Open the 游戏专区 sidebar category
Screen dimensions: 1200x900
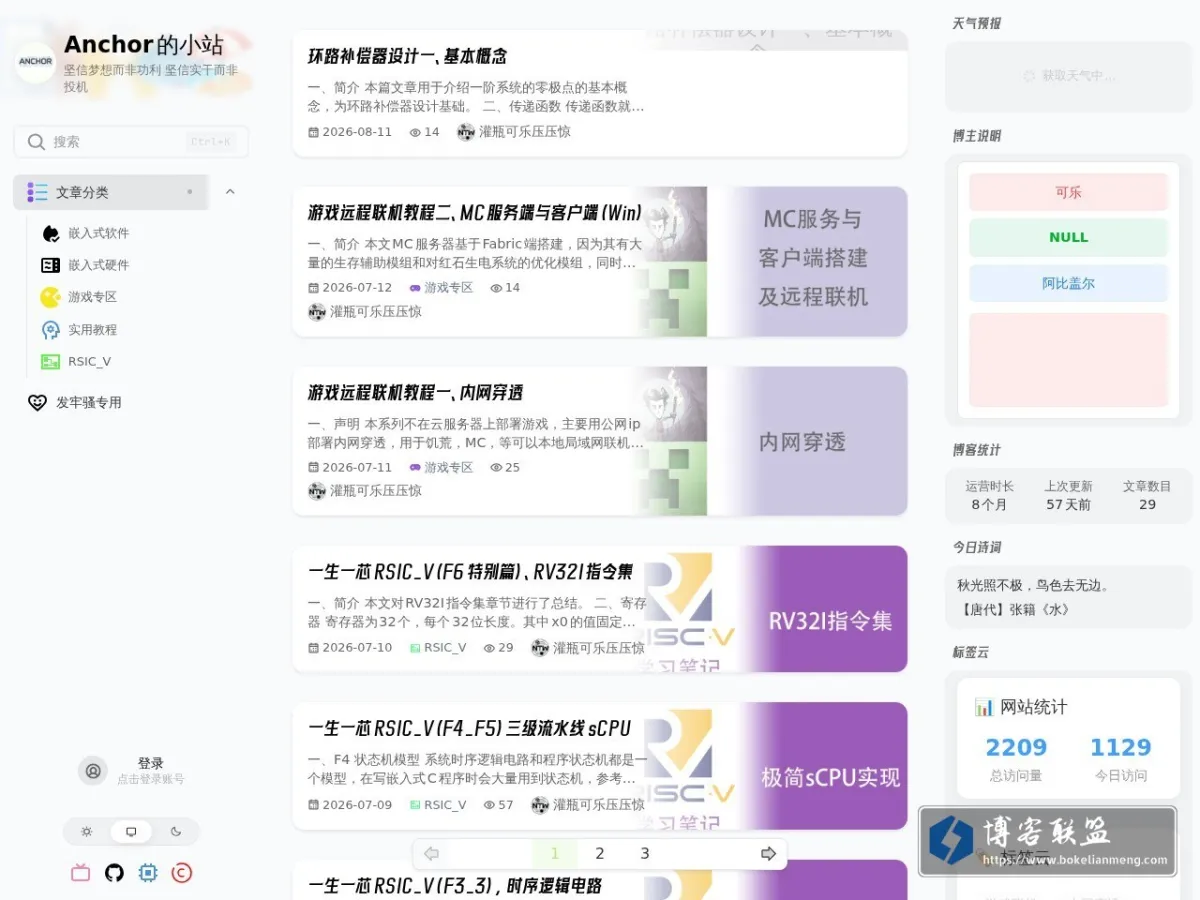pos(93,297)
